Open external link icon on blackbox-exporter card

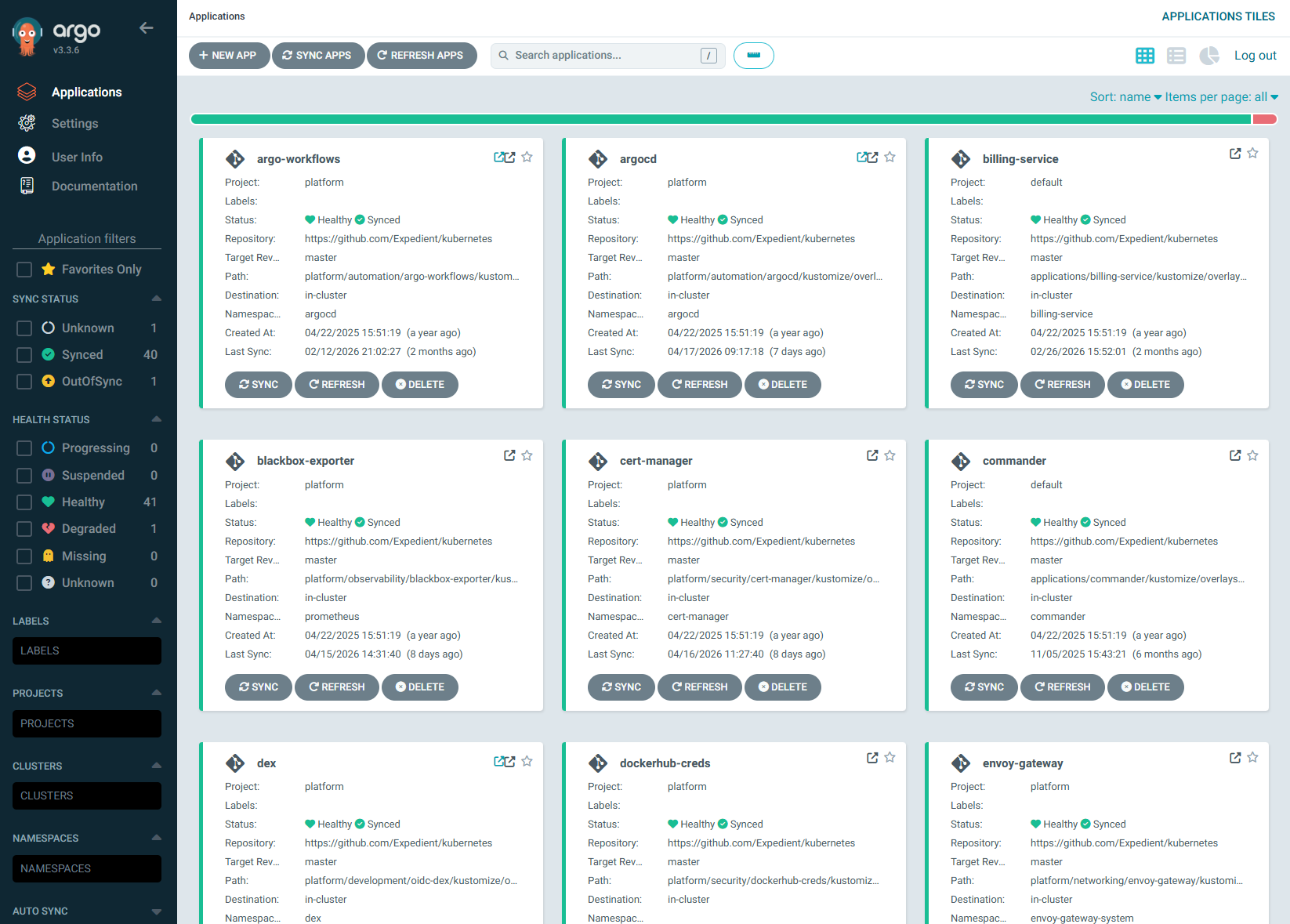(509, 455)
